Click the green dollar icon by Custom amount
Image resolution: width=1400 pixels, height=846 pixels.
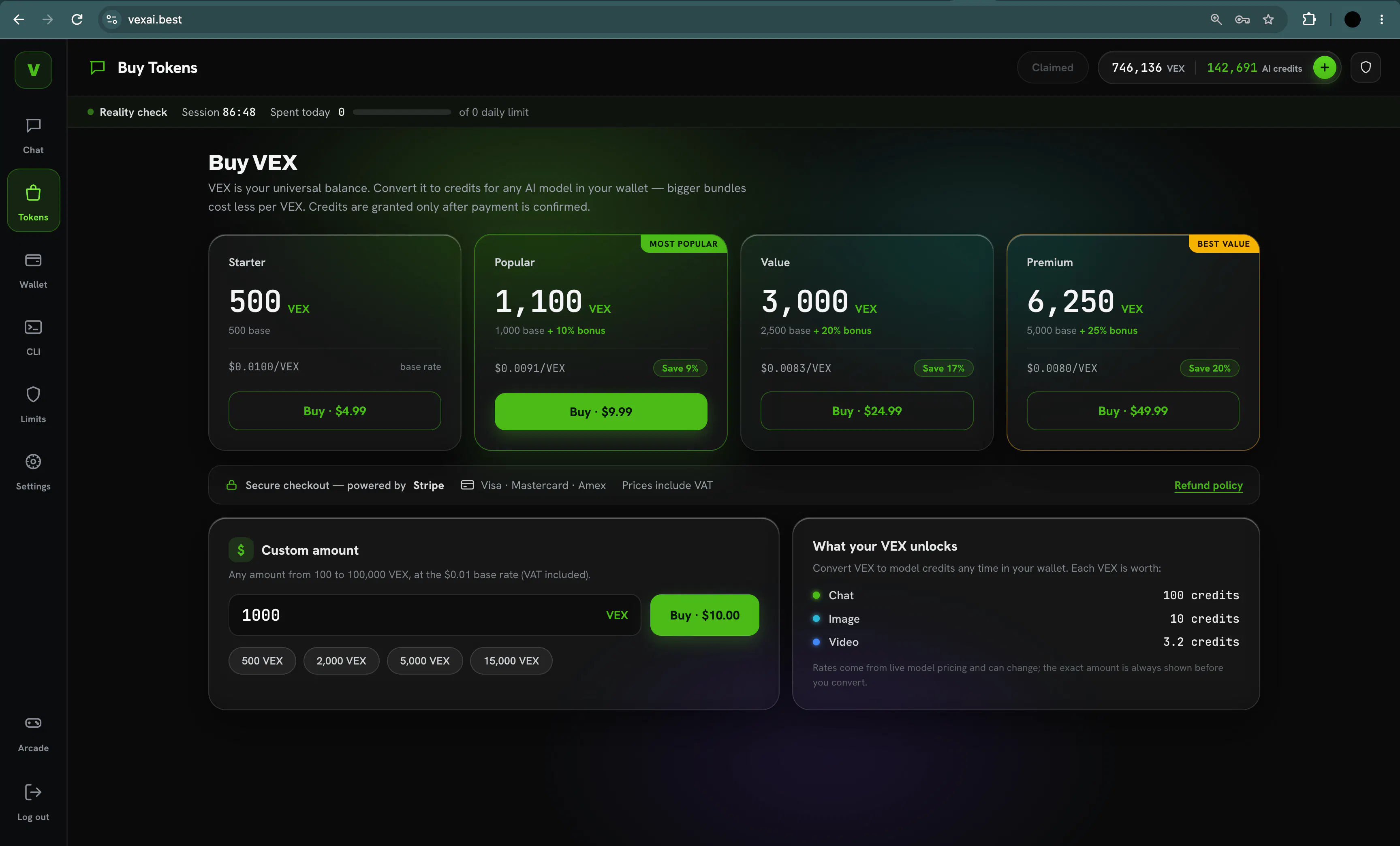pos(241,549)
